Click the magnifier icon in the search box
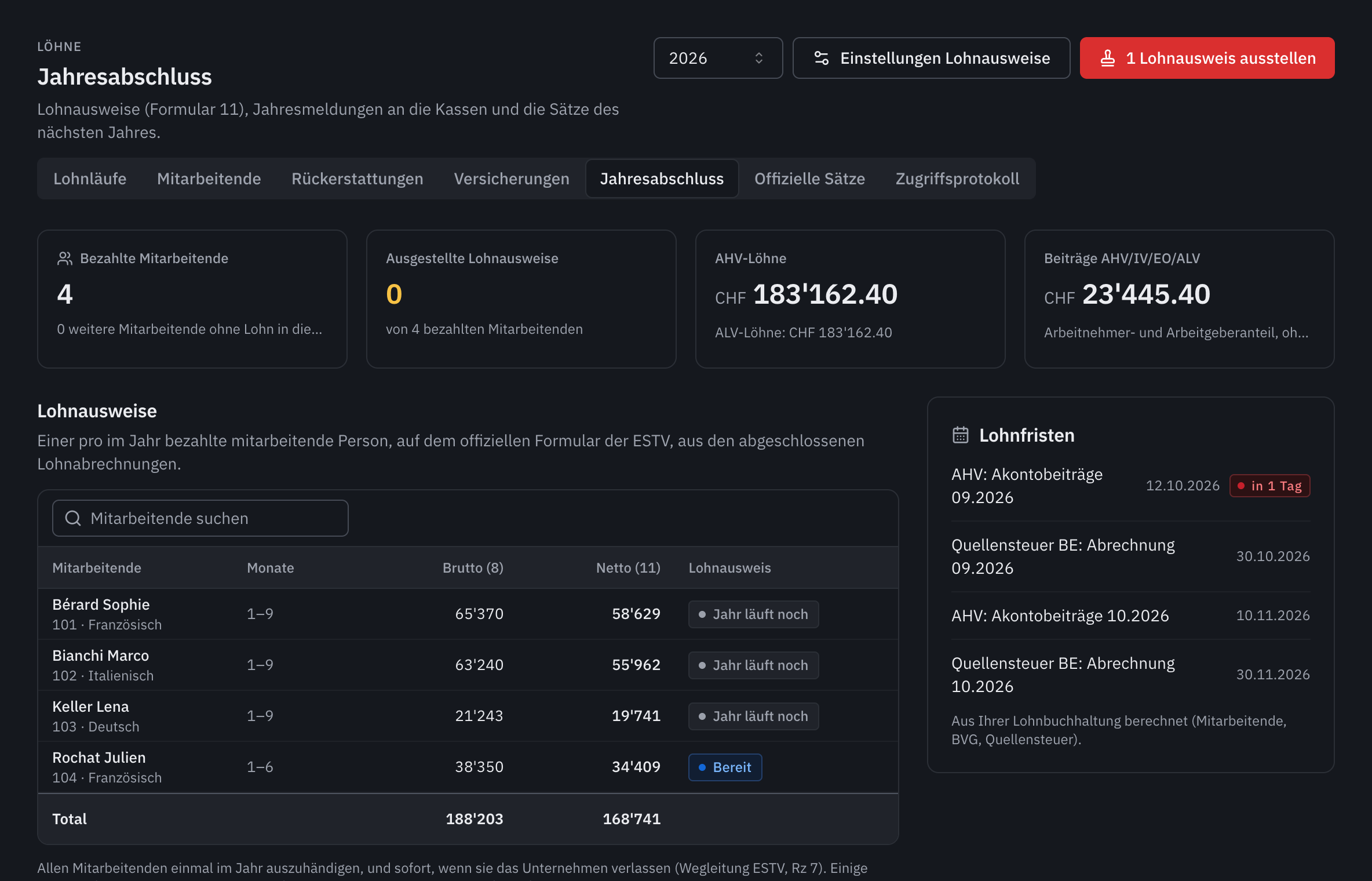Viewport: 1372px width, 881px height. coord(73,518)
